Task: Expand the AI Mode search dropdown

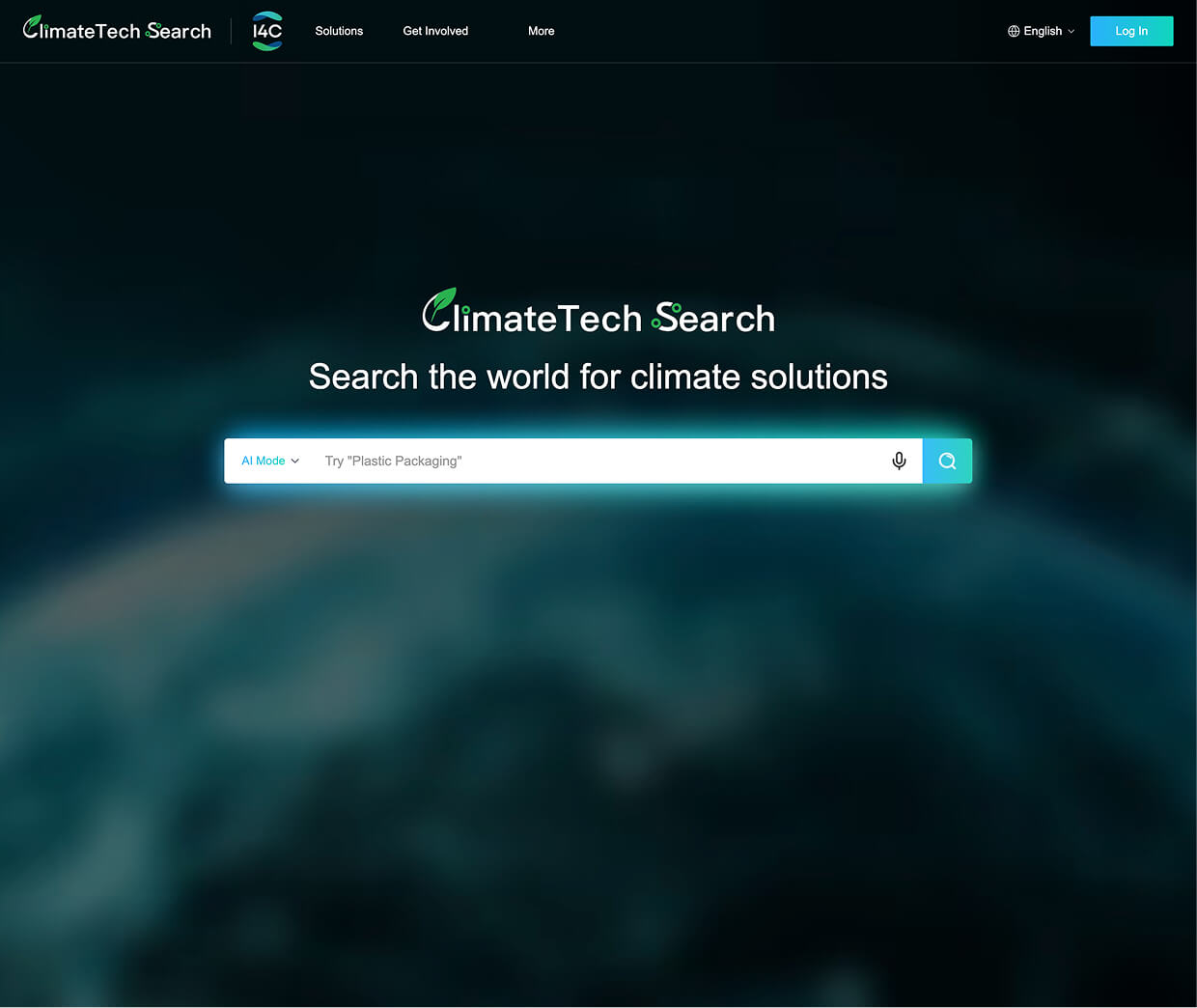Action: point(270,461)
